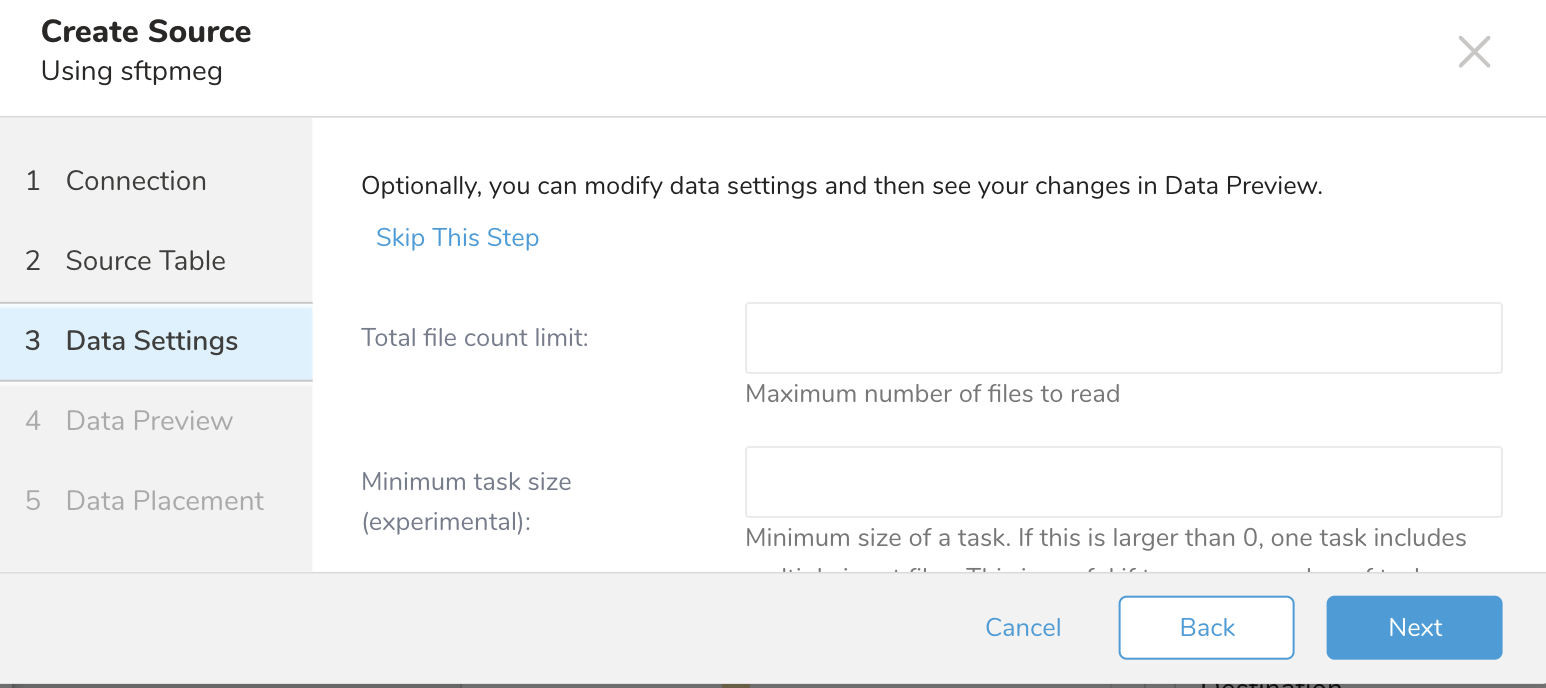Click the Skip This Step link
1546x688 pixels.
[x=457, y=238]
